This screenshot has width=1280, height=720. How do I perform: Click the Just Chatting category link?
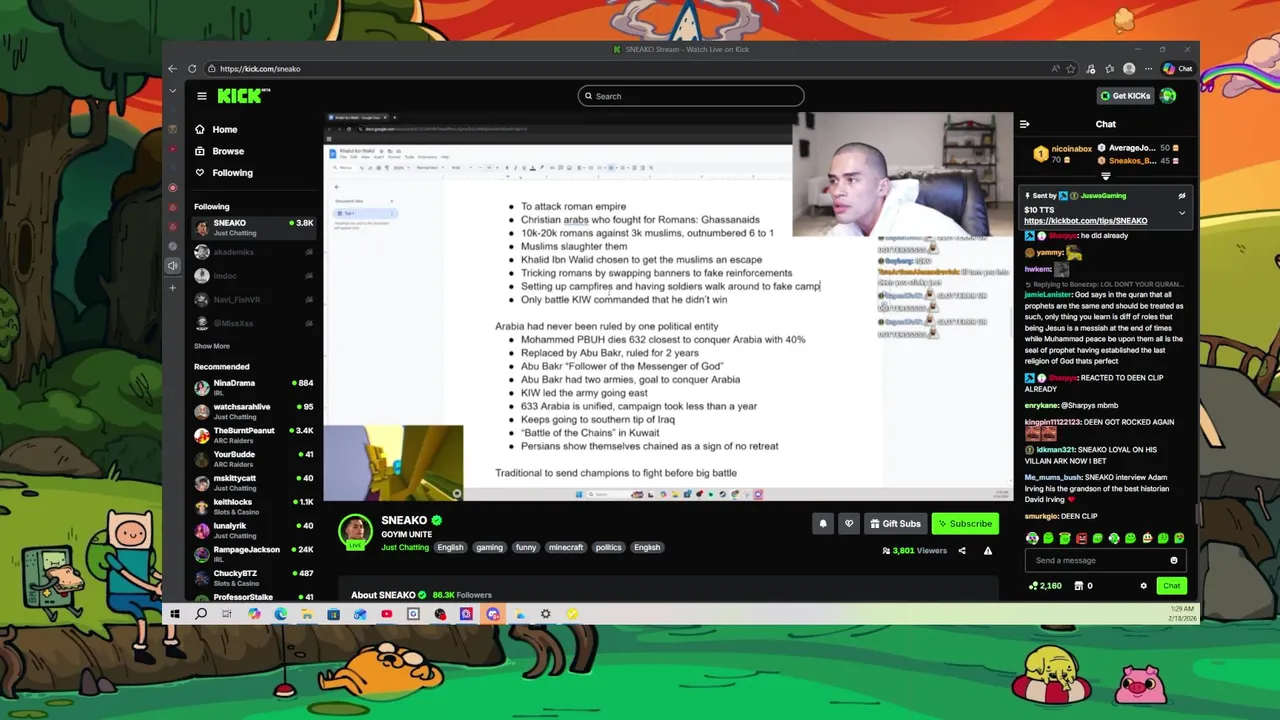click(x=405, y=547)
